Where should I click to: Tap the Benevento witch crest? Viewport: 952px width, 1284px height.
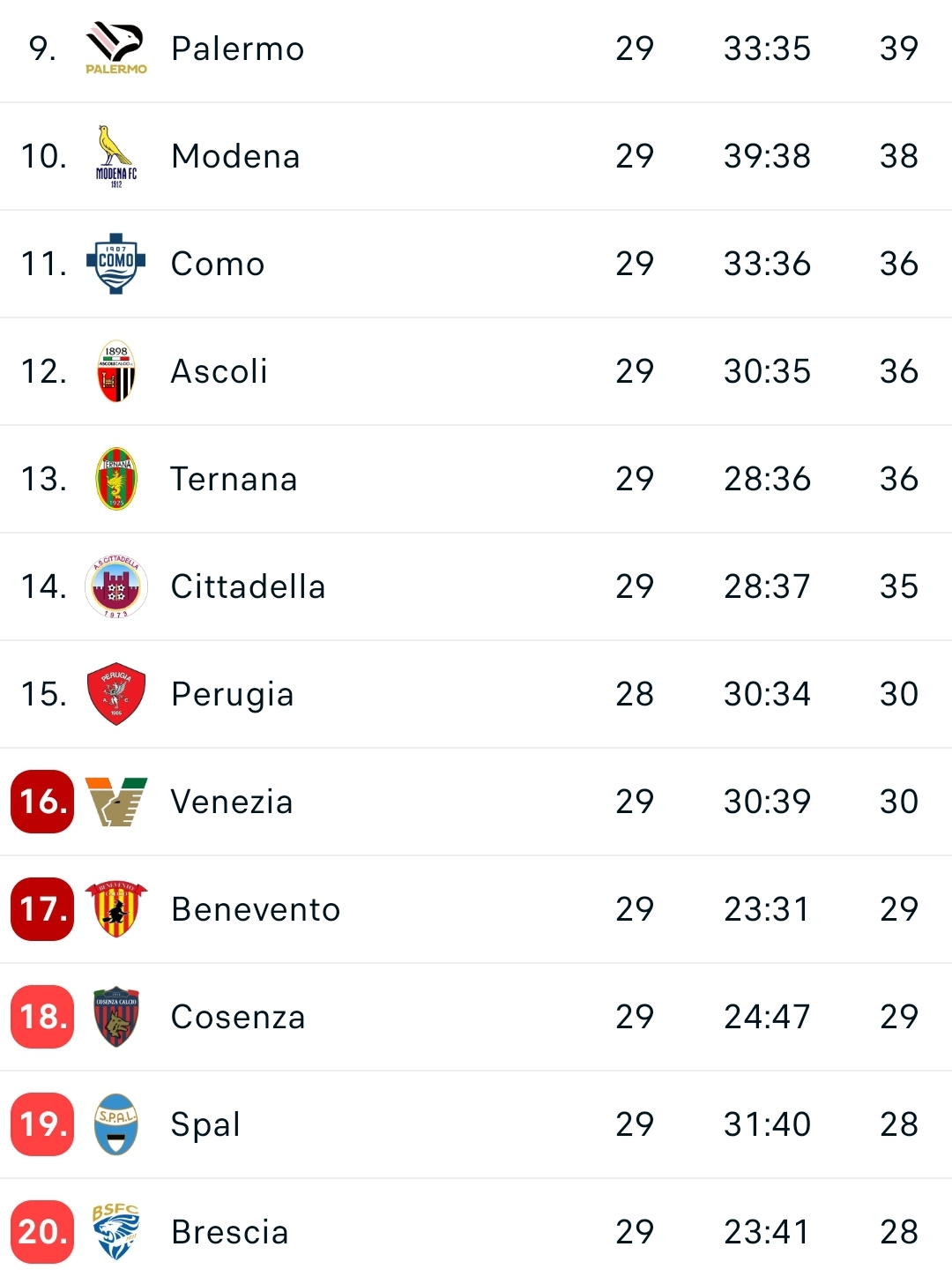coord(115,909)
